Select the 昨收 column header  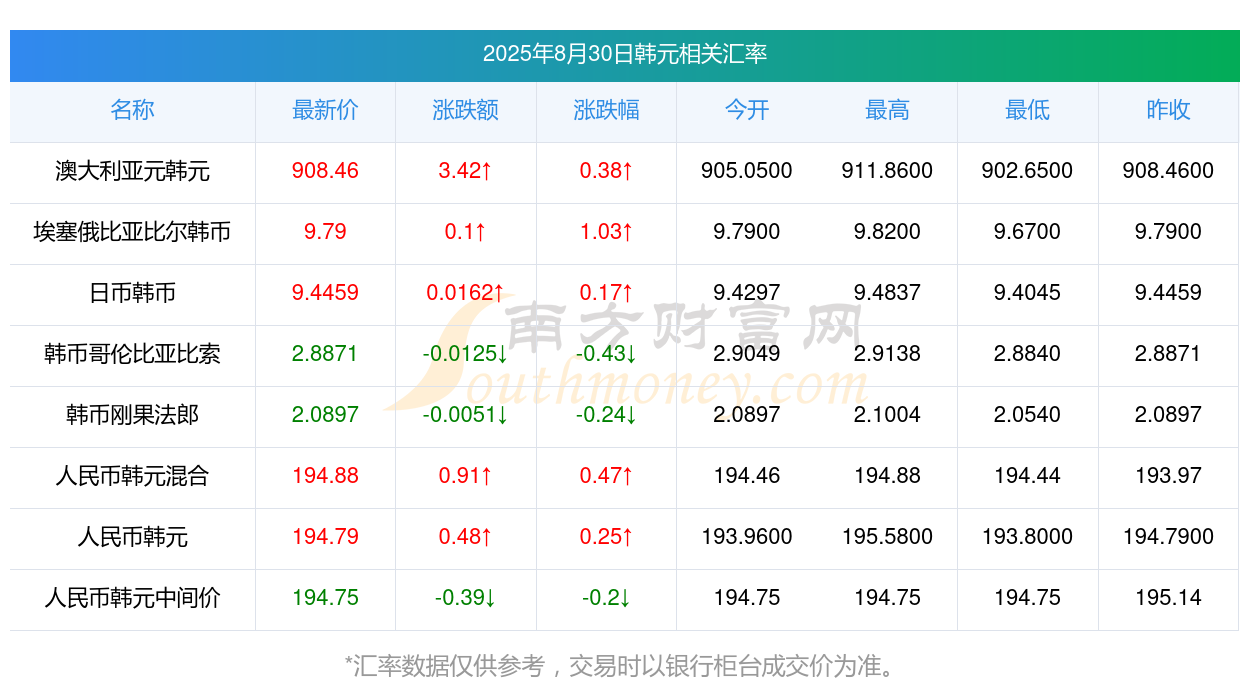[x=1168, y=110]
